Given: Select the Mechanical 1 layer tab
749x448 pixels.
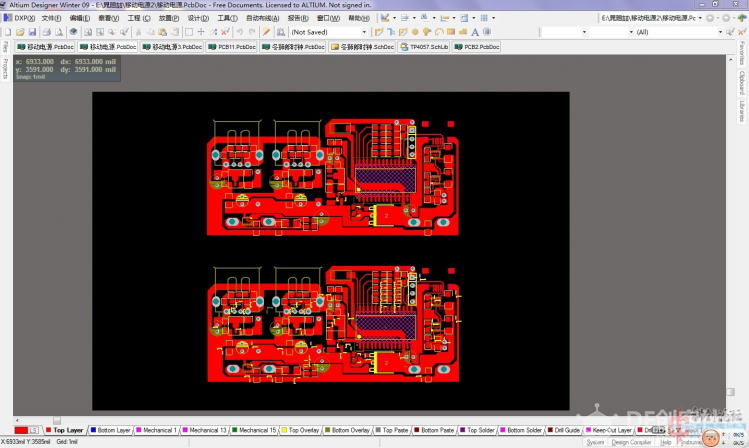Looking at the screenshot, I should 156,430.
